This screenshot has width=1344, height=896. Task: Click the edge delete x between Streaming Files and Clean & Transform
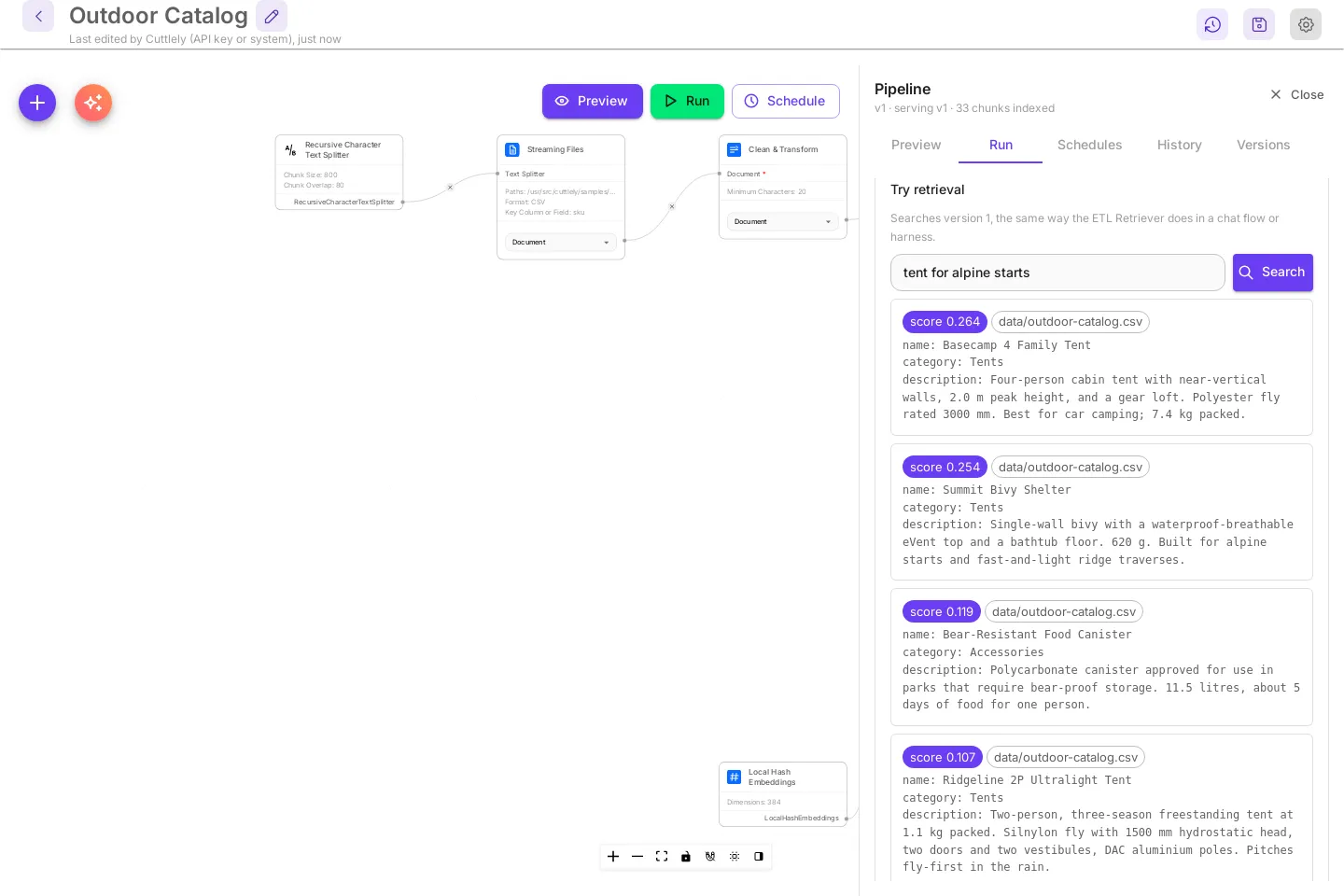(x=672, y=206)
